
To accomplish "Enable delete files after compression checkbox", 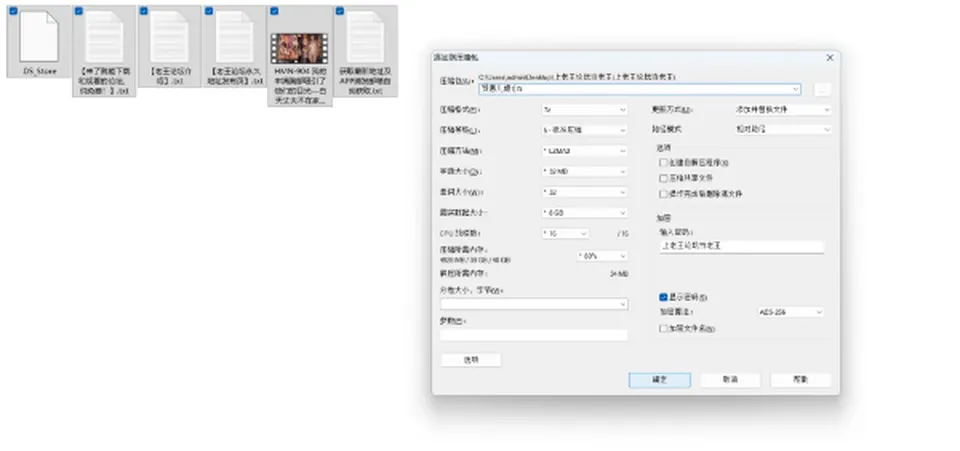I will point(663,193).
